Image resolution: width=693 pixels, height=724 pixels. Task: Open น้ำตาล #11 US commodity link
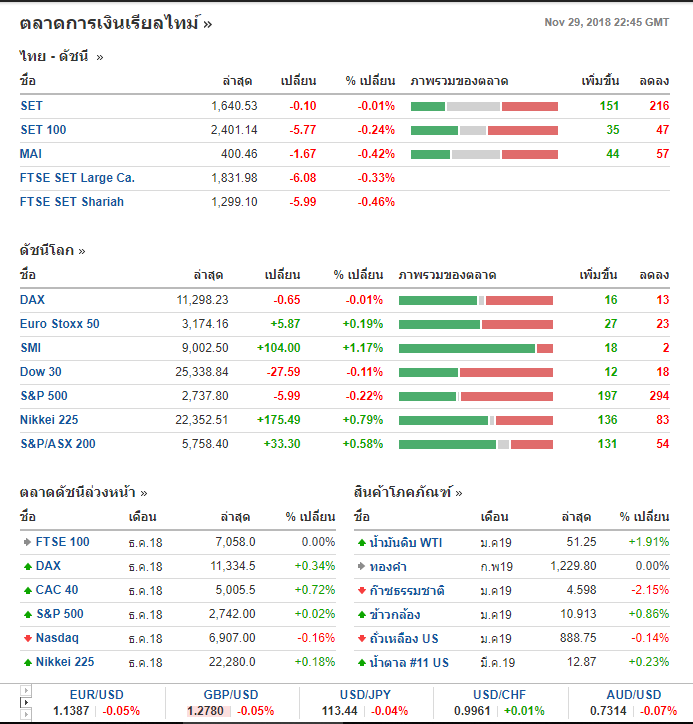coord(409,663)
